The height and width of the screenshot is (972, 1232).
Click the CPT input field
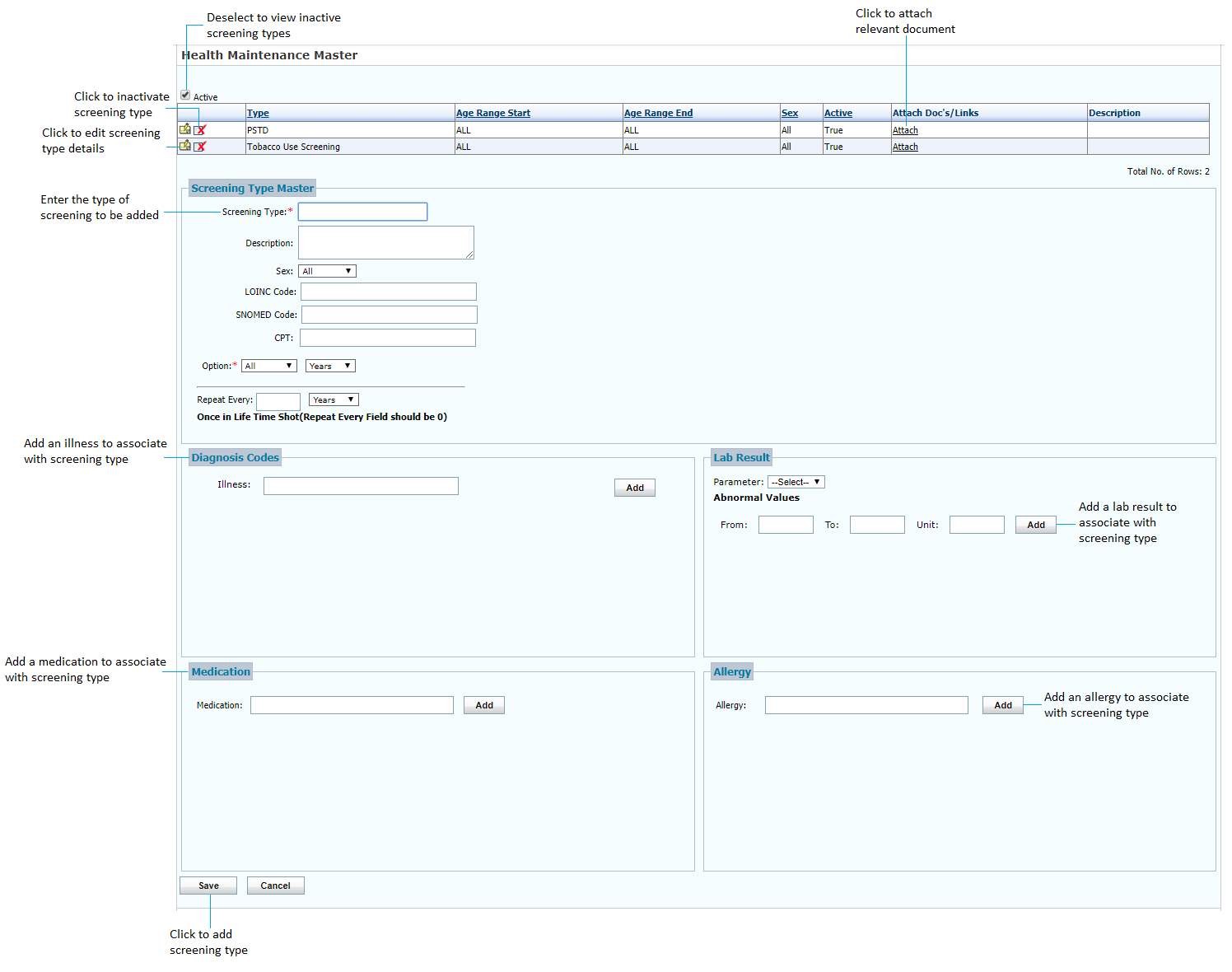pyautogui.click(x=388, y=338)
